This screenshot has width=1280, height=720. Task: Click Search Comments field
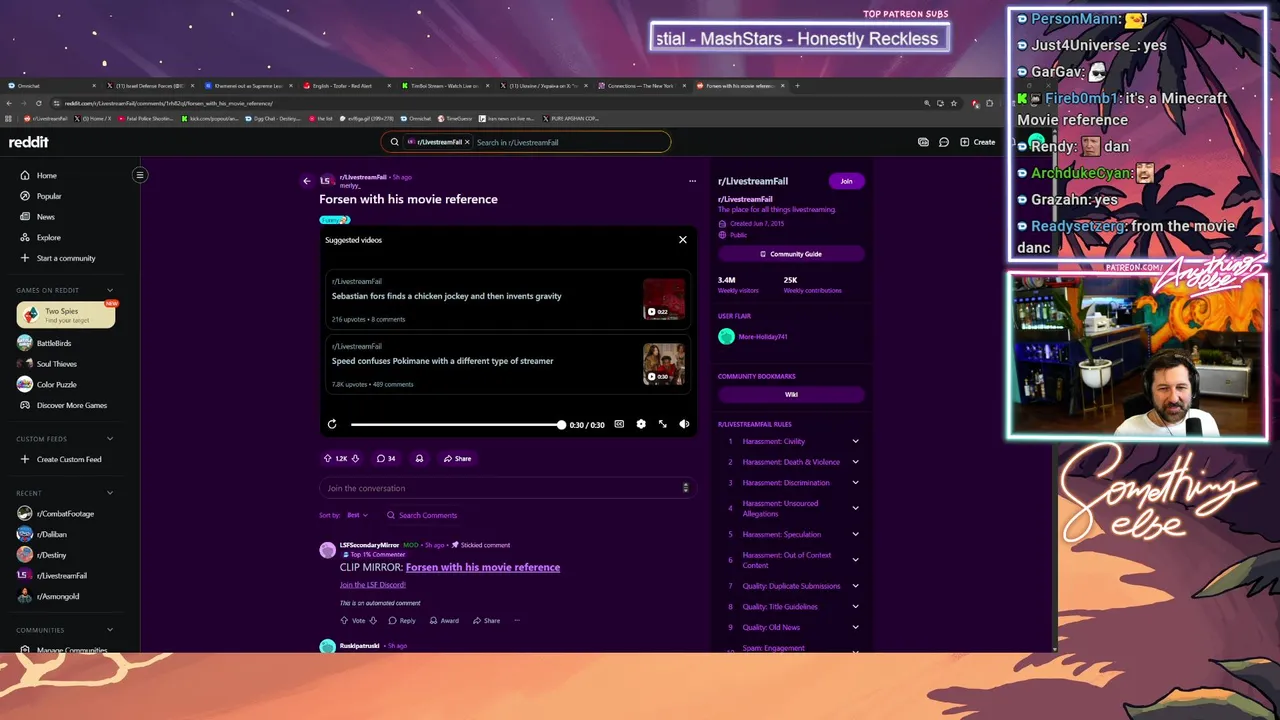[428, 515]
